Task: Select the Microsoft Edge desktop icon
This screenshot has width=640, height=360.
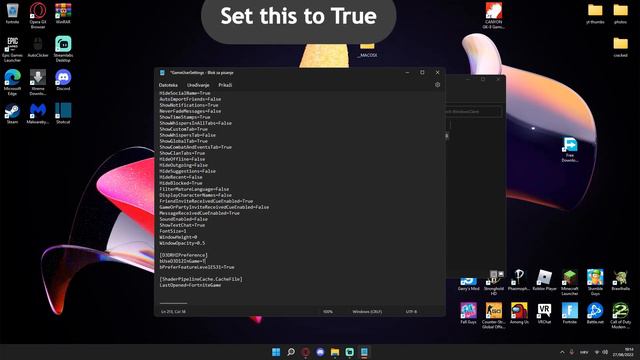Action: pos(12,82)
